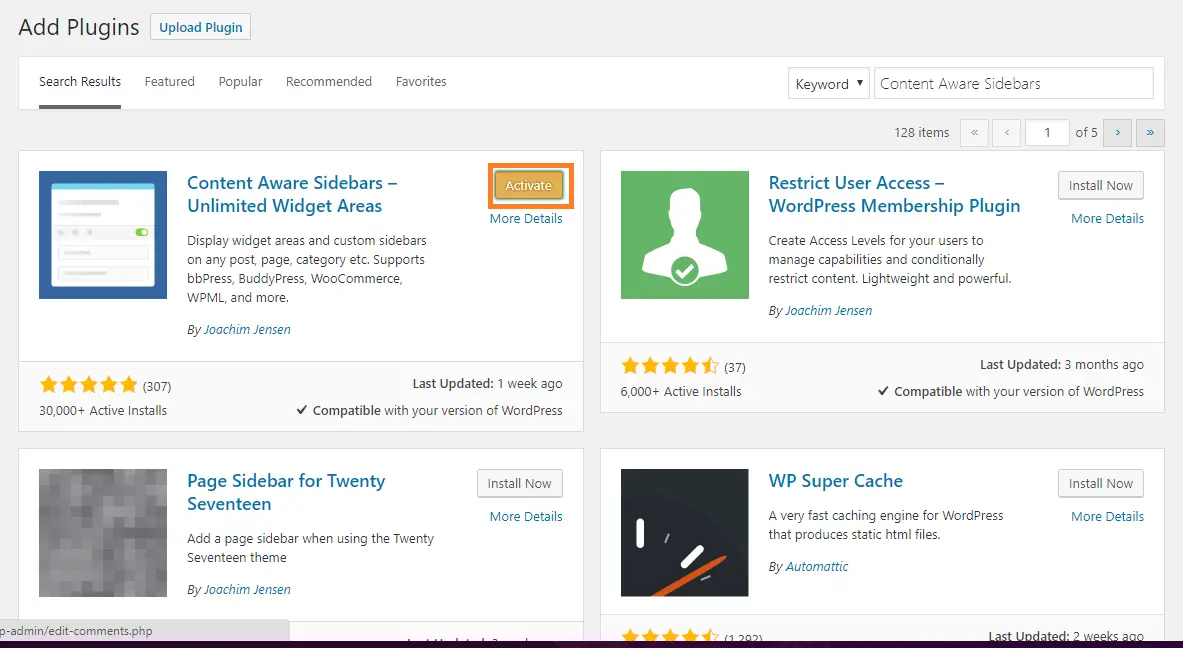
Task: Open Content Aware Sidebars plugin thumbnail
Action: (103, 235)
